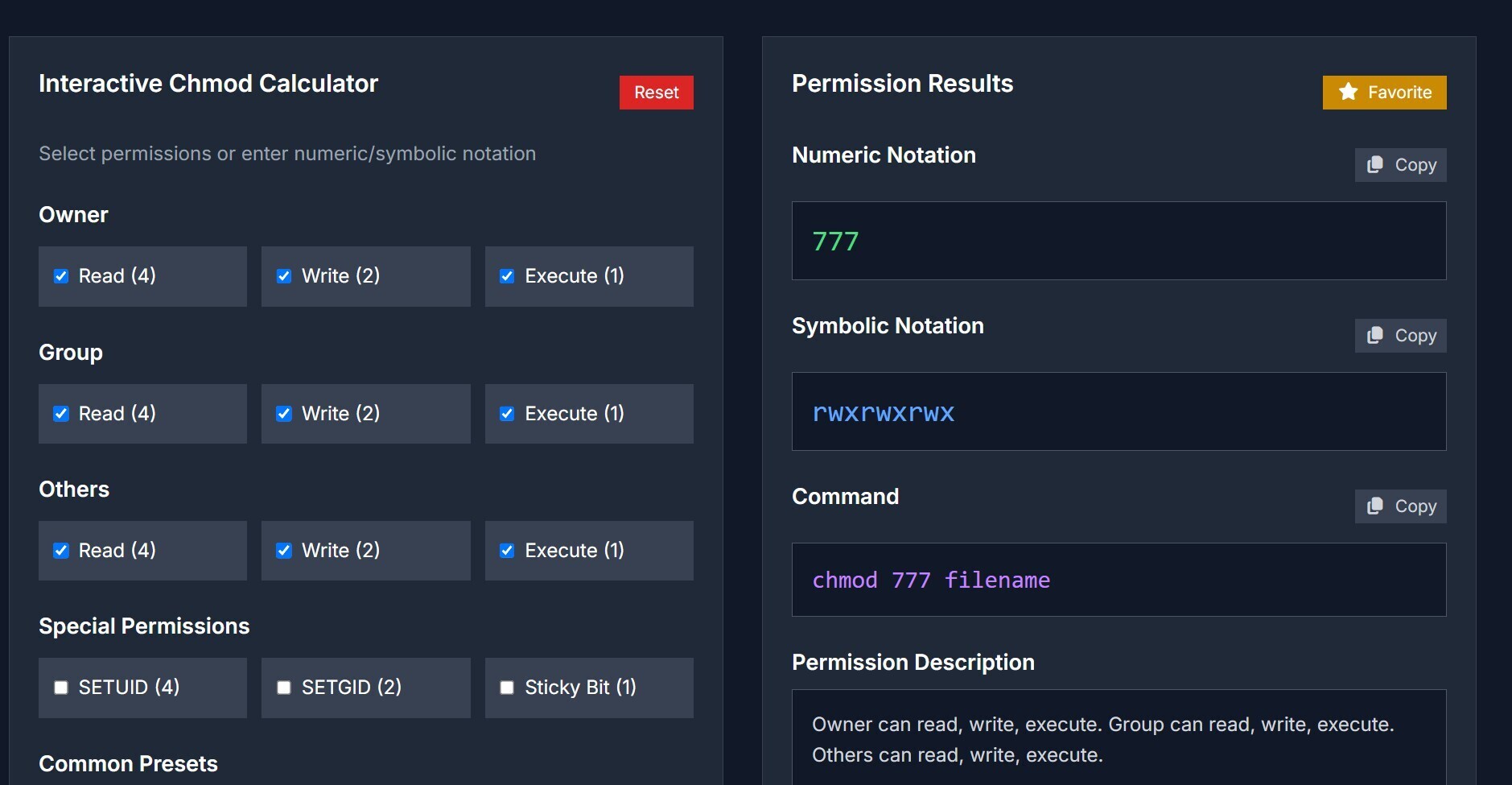Uncheck Owner Write (2) checkbox
1512x785 pixels.
[x=284, y=276]
